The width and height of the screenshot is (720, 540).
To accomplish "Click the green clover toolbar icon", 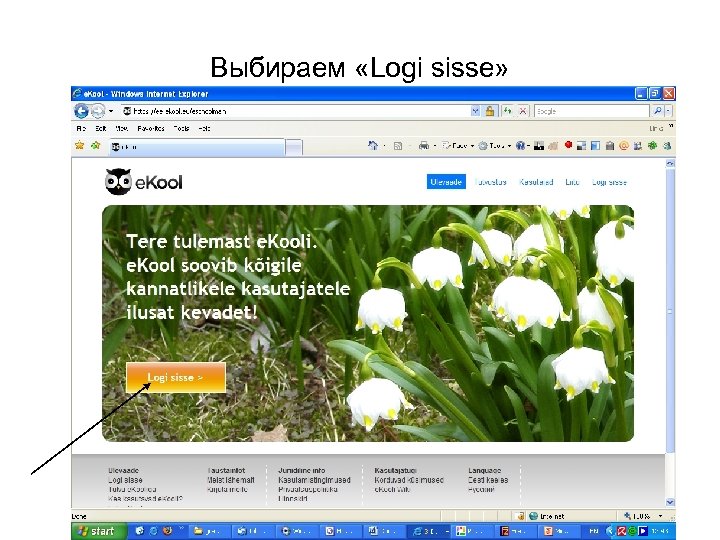I will pyautogui.click(x=652, y=146).
